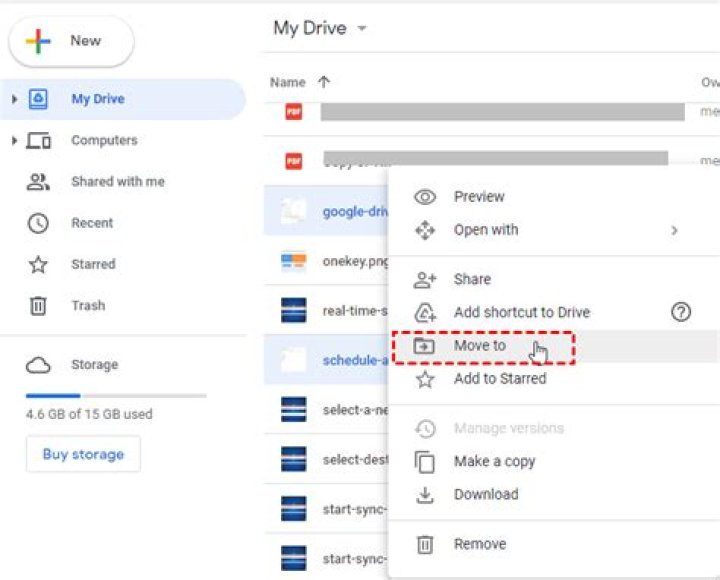
Task: Select Preview in the context menu
Action: [x=479, y=197]
